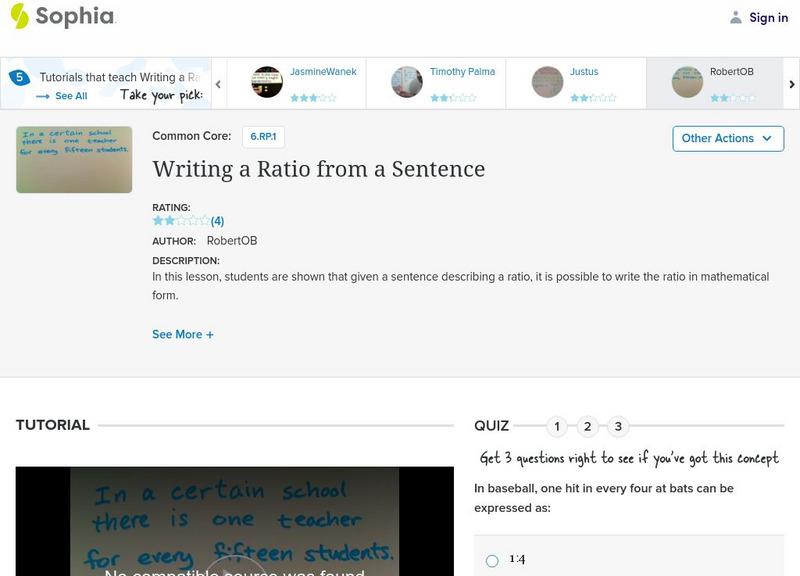Go to next tutorials with the right carousel arrow
Image resolution: width=800 pixels, height=576 pixels.
click(792, 84)
